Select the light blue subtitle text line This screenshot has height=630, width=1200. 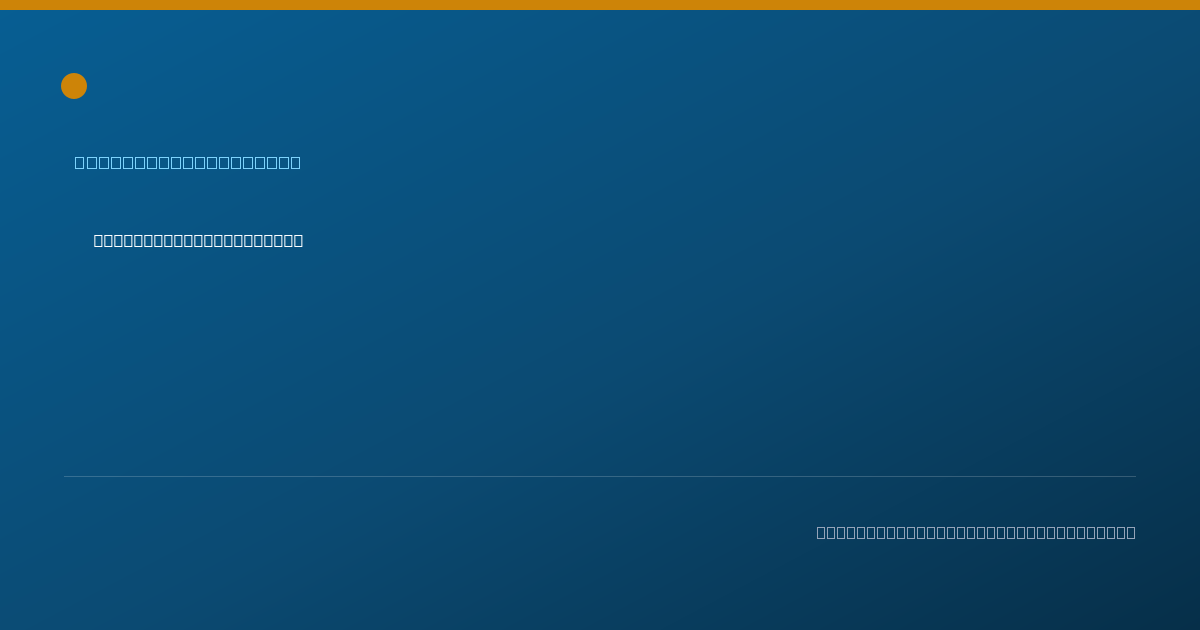[x=187, y=162]
